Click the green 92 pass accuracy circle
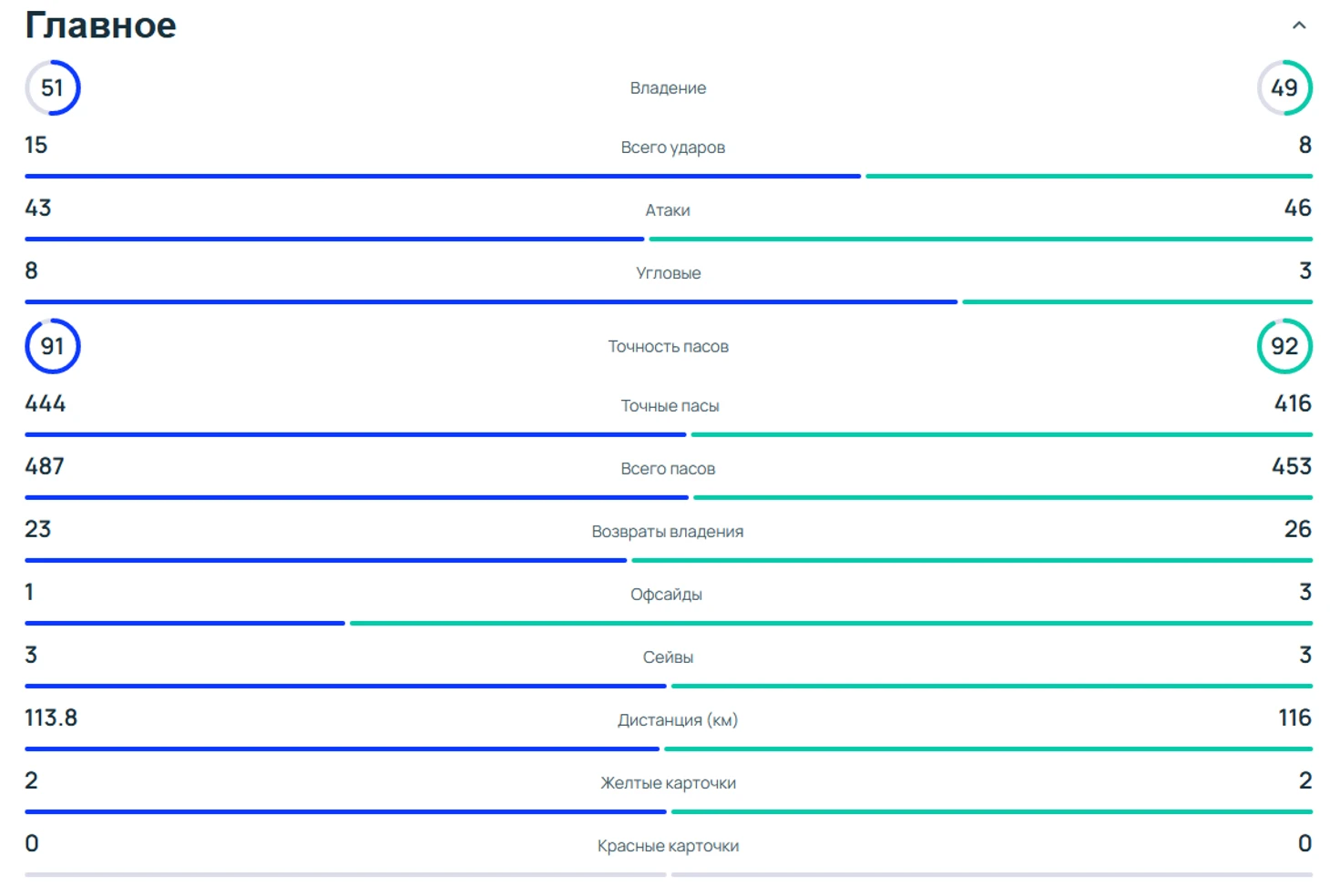1330x896 pixels. (1284, 346)
